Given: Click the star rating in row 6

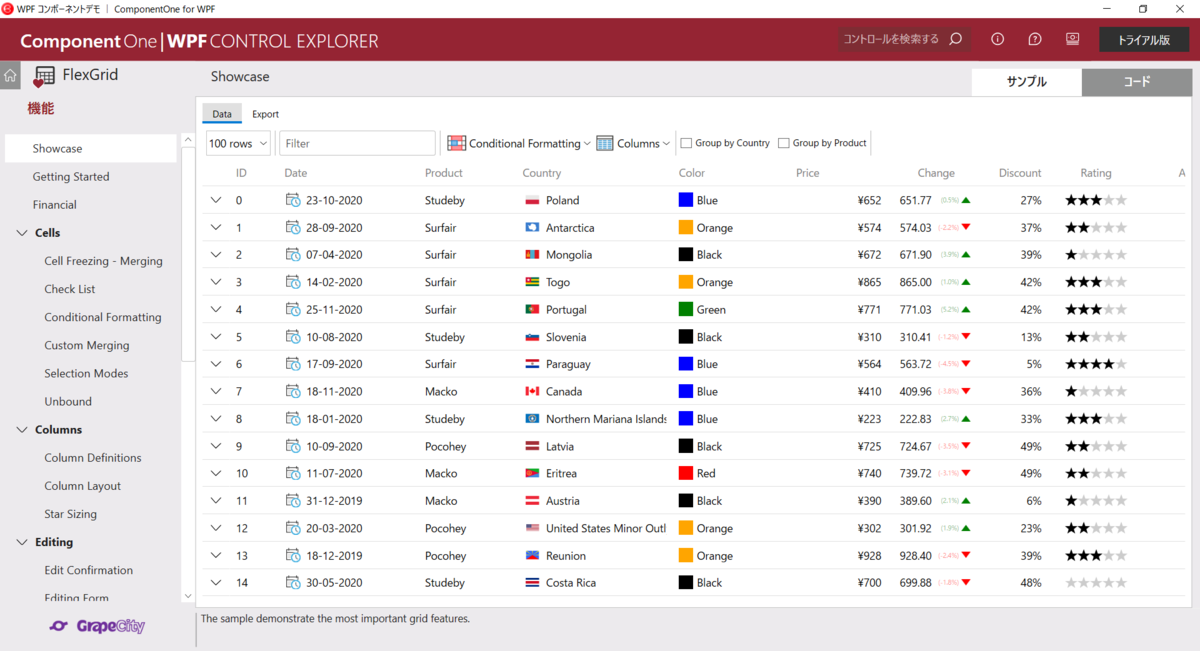Looking at the screenshot, I should [x=1096, y=364].
